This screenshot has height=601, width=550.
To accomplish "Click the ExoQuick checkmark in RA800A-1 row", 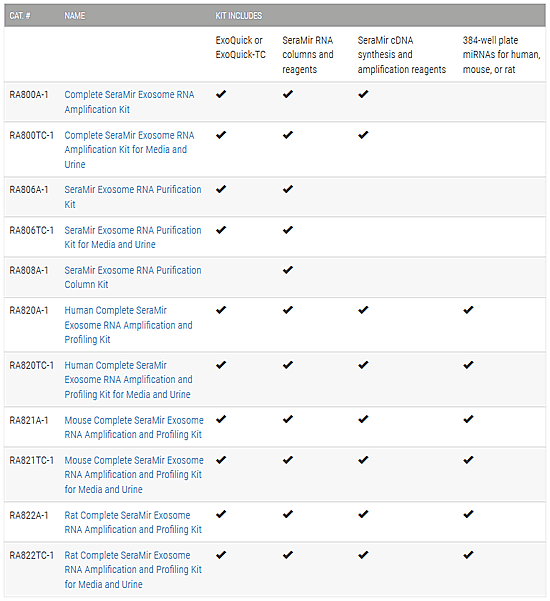I will tap(221, 94).
